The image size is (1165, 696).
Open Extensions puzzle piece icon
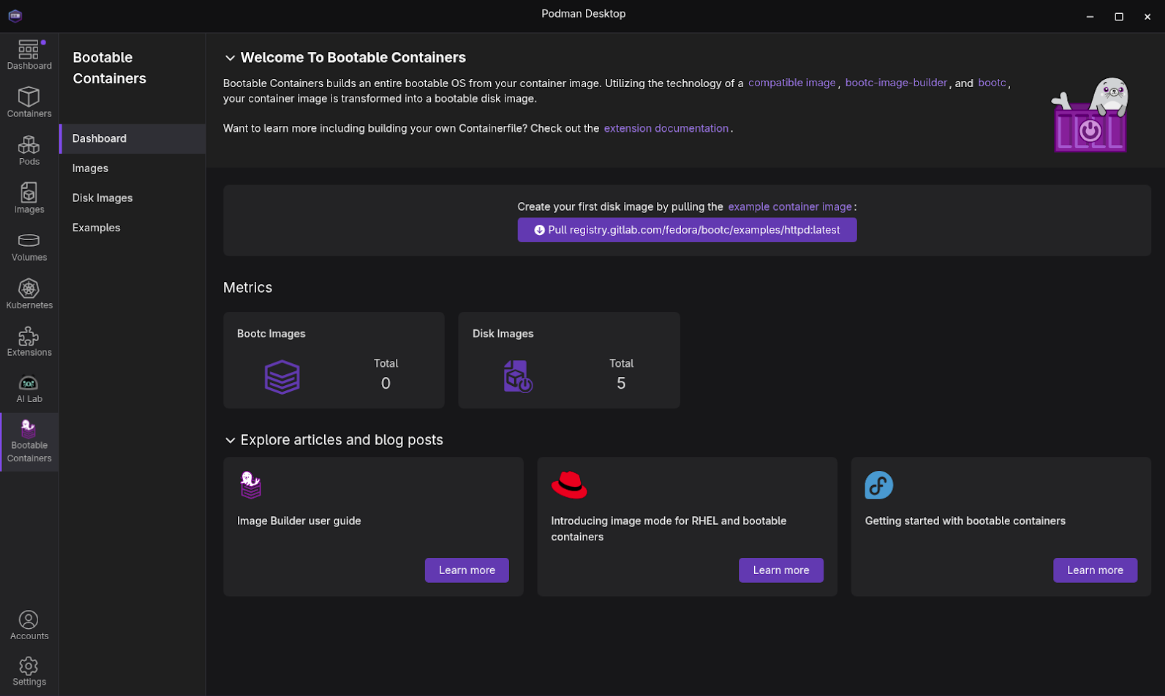29,341
